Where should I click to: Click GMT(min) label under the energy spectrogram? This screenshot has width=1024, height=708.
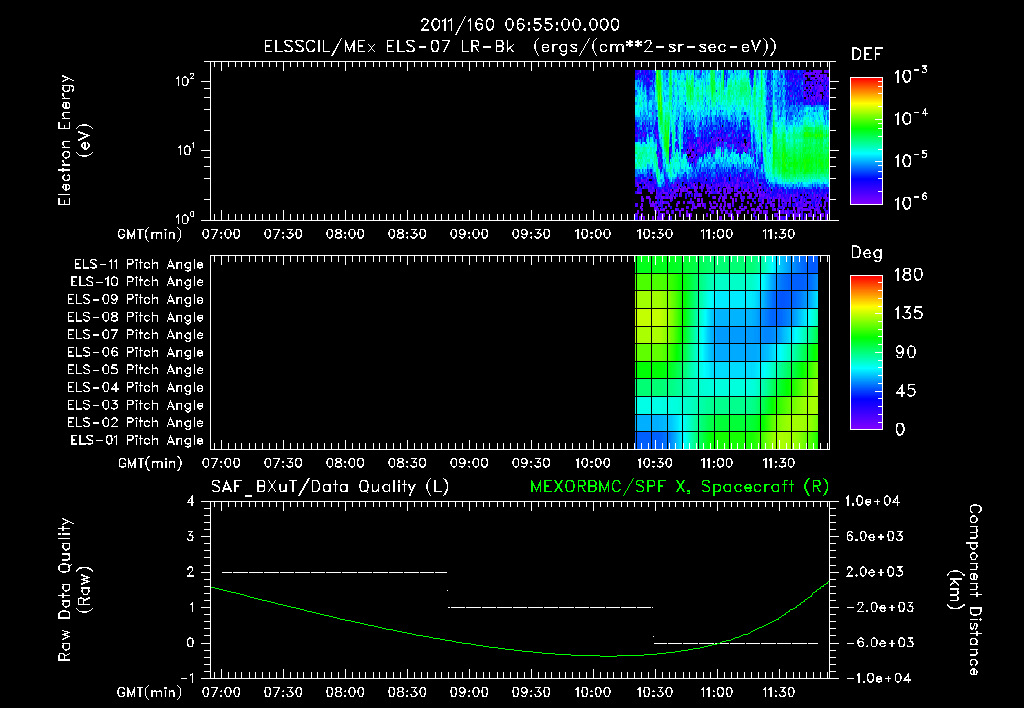tap(150, 234)
